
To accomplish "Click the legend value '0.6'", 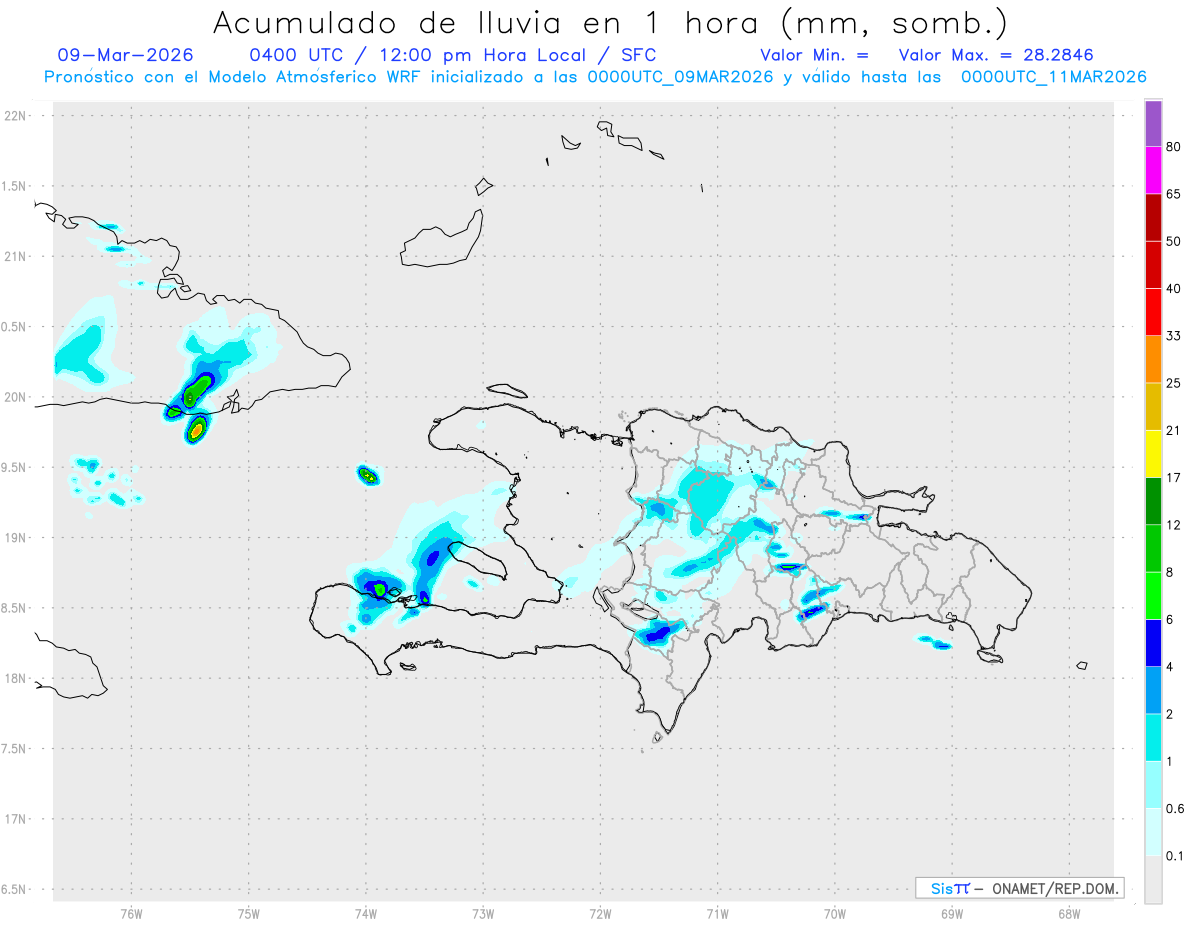I will tap(1176, 809).
